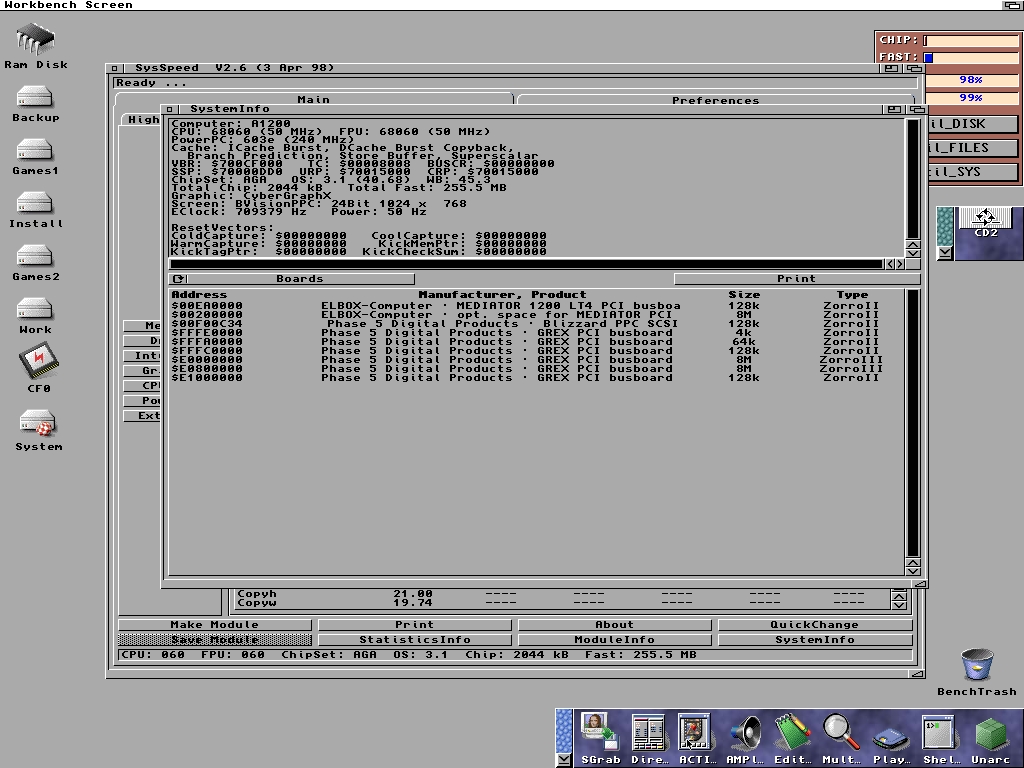The image size is (1024, 768).
Task: Click the Copyh 21.00 result row
Action: [561, 594]
